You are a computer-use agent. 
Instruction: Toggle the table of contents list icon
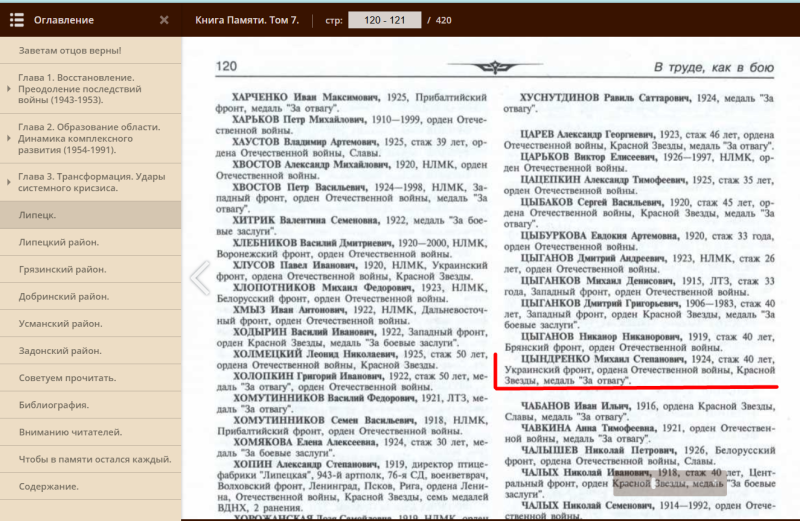click(x=16, y=20)
